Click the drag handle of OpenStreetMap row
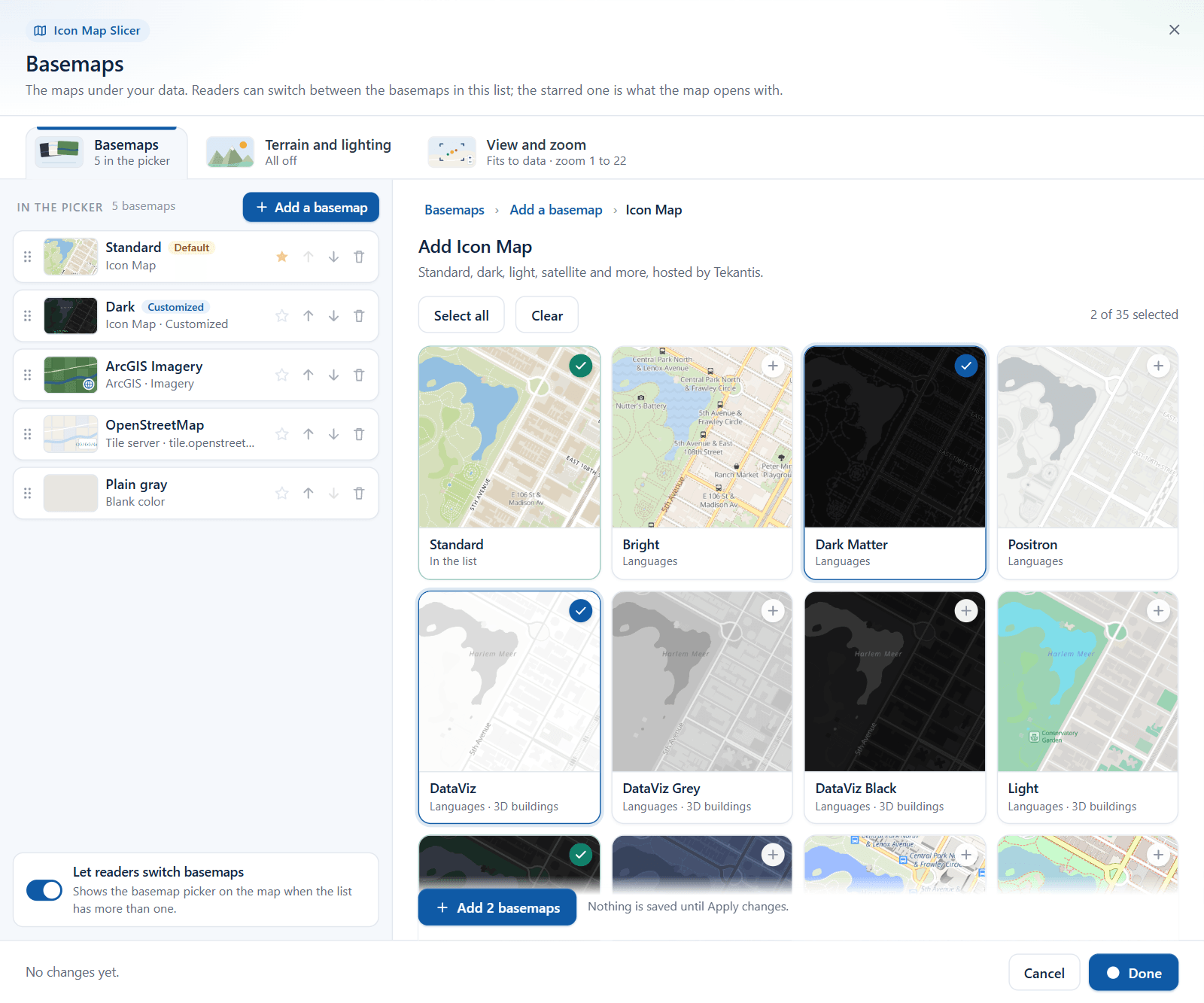This screenshot has height=1003, width=1204. (x=28, y=434)
